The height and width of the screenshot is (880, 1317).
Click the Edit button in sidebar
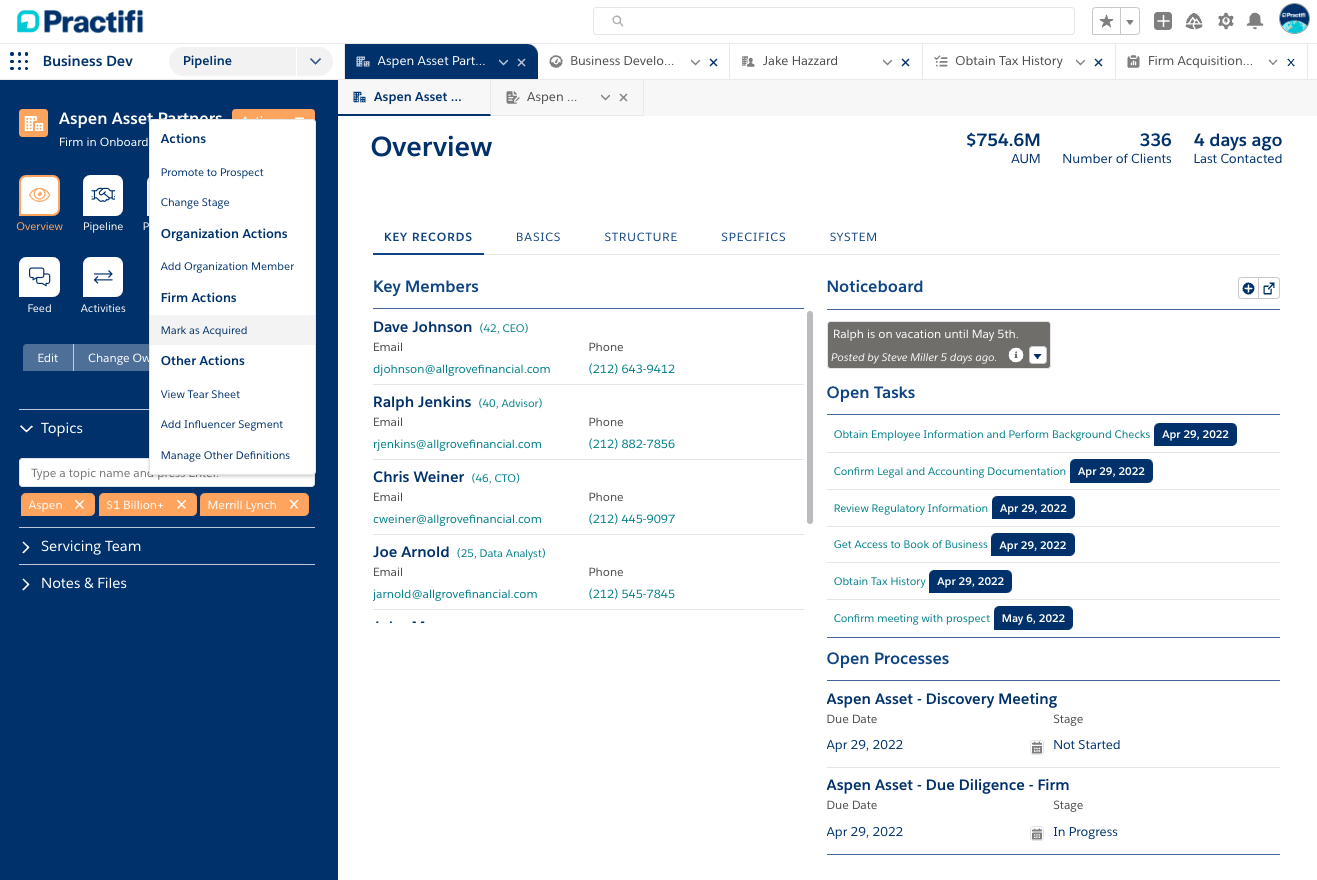(x=48, y=358)
